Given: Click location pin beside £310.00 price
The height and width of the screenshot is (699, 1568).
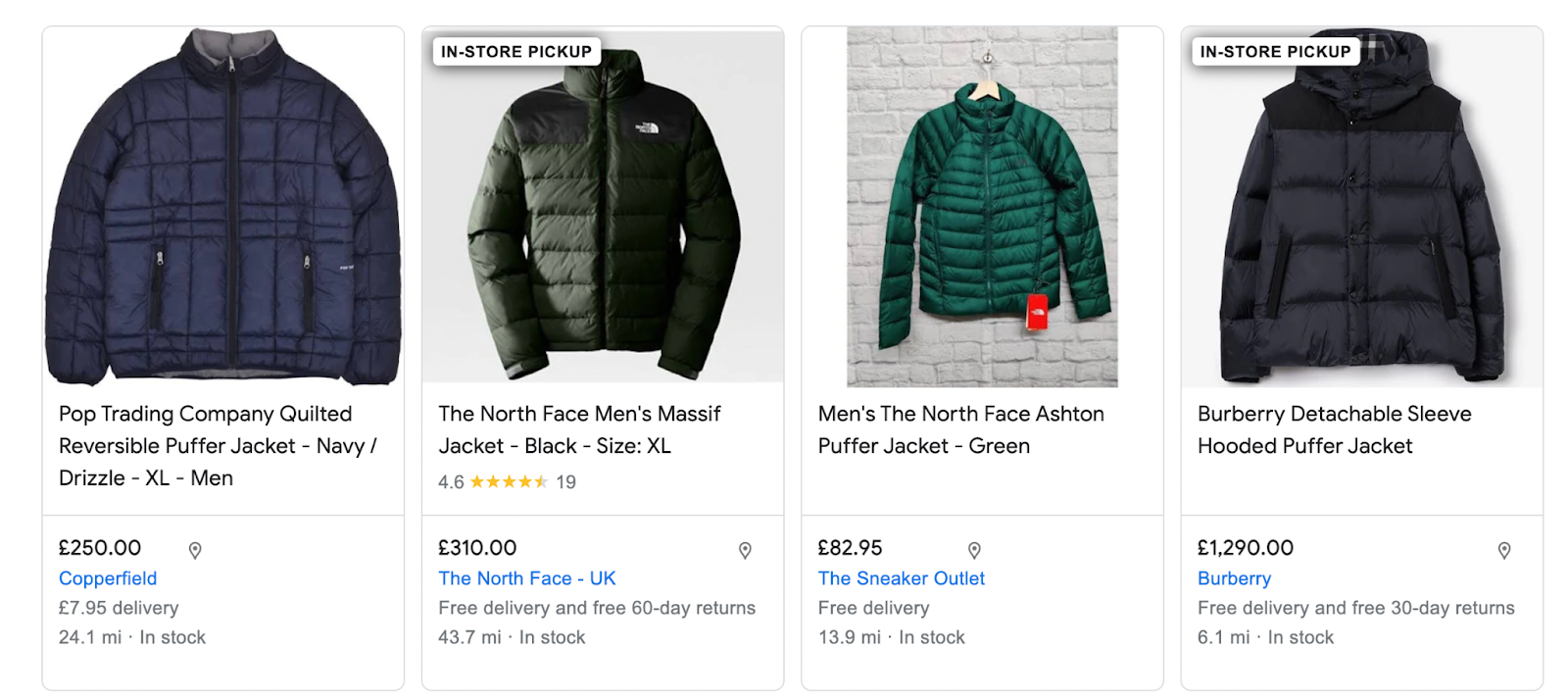Looking at the screenshot, I should click(x=745, y=550).
